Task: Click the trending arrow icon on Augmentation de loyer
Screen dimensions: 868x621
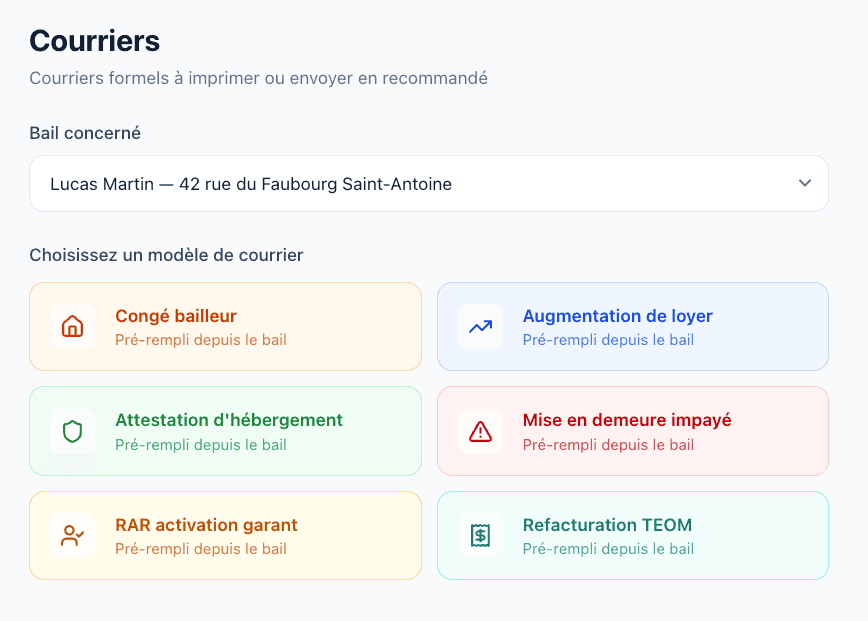Action: [480, 327]
